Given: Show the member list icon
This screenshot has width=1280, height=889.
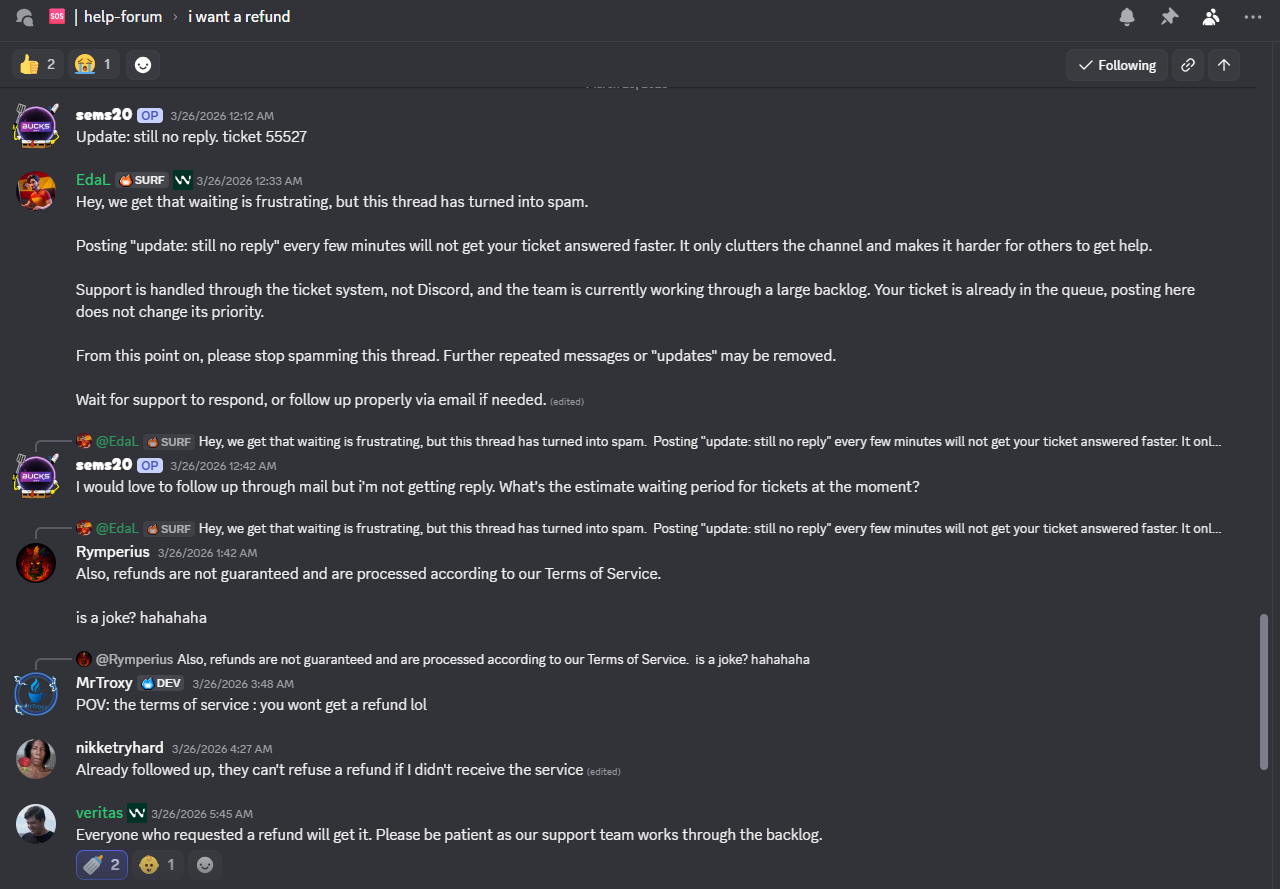Looking at the screenshot, I should click(1211, 17).
